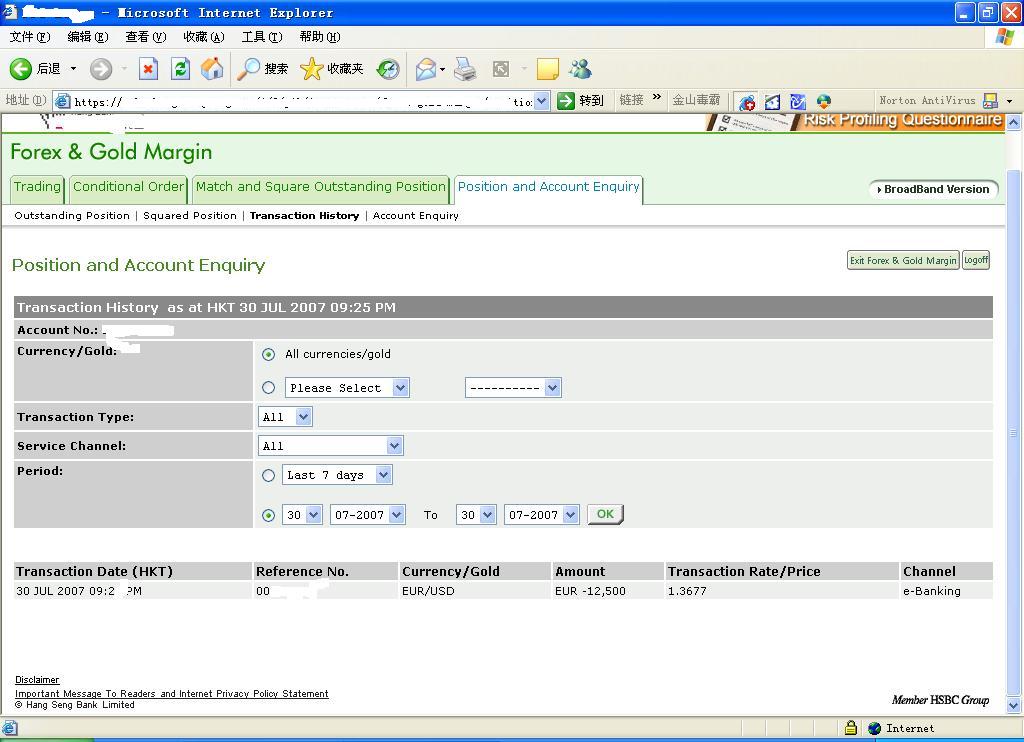1024x742 pixels.
Task: Open the start month 07-2007 dropdown
Action: point(368,515)
